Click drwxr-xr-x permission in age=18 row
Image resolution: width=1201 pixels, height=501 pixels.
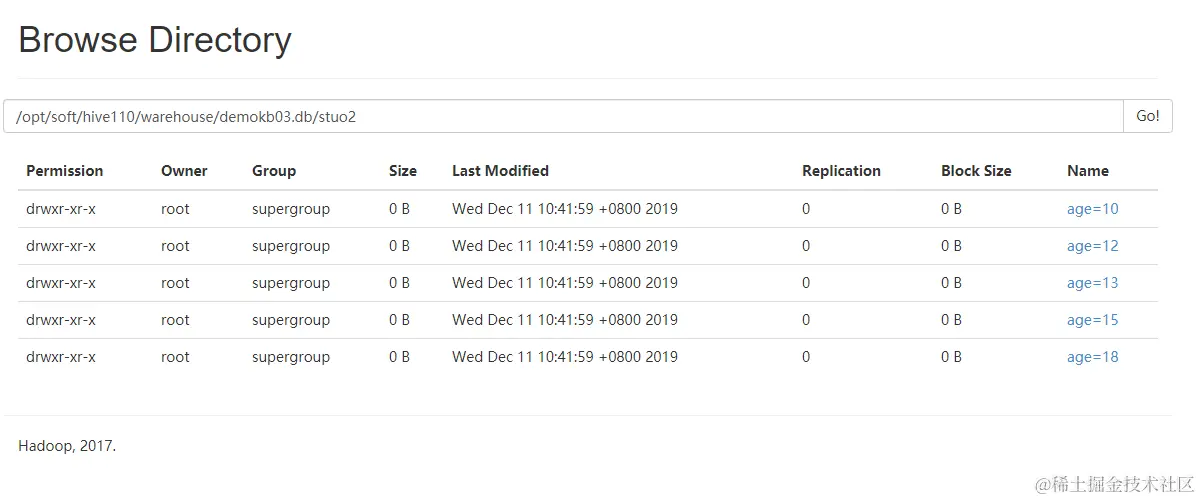(x=61, y=357)
